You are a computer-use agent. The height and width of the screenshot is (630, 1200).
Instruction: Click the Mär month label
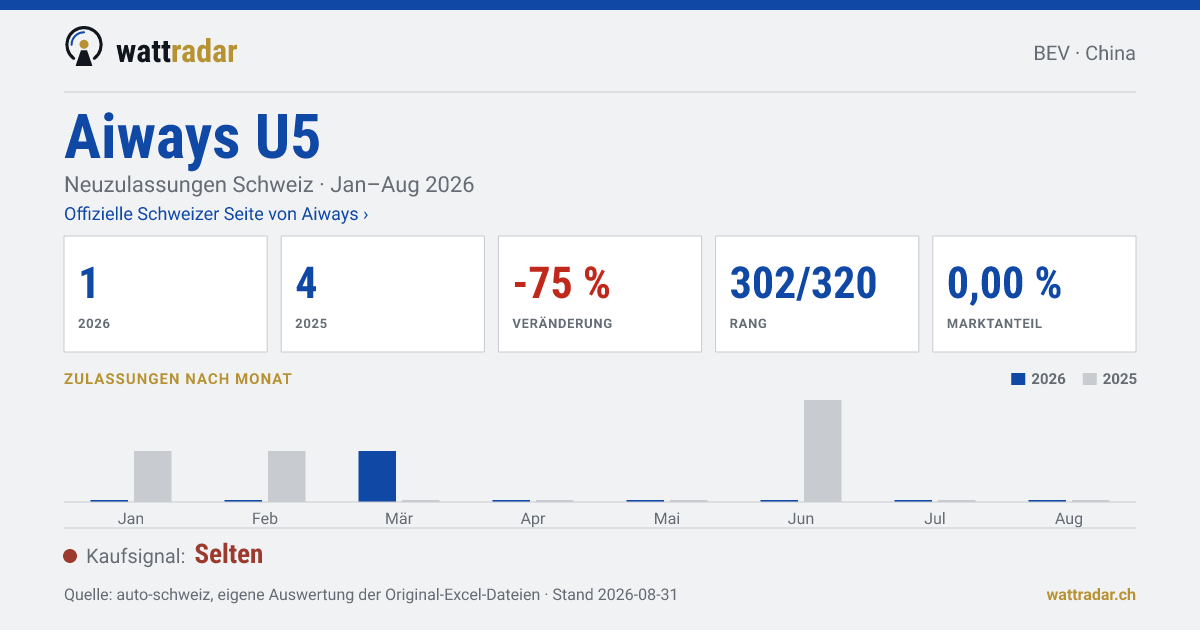tap(399, 518)
